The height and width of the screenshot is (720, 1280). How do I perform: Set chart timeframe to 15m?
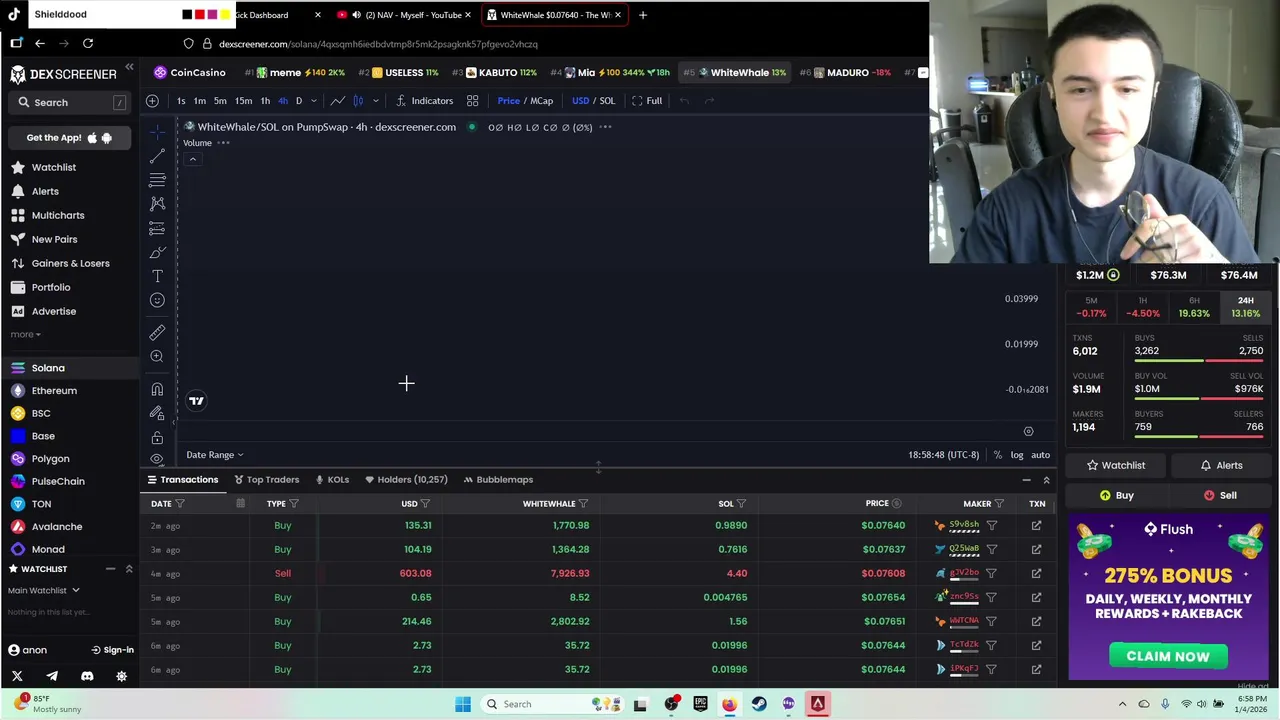243,100
